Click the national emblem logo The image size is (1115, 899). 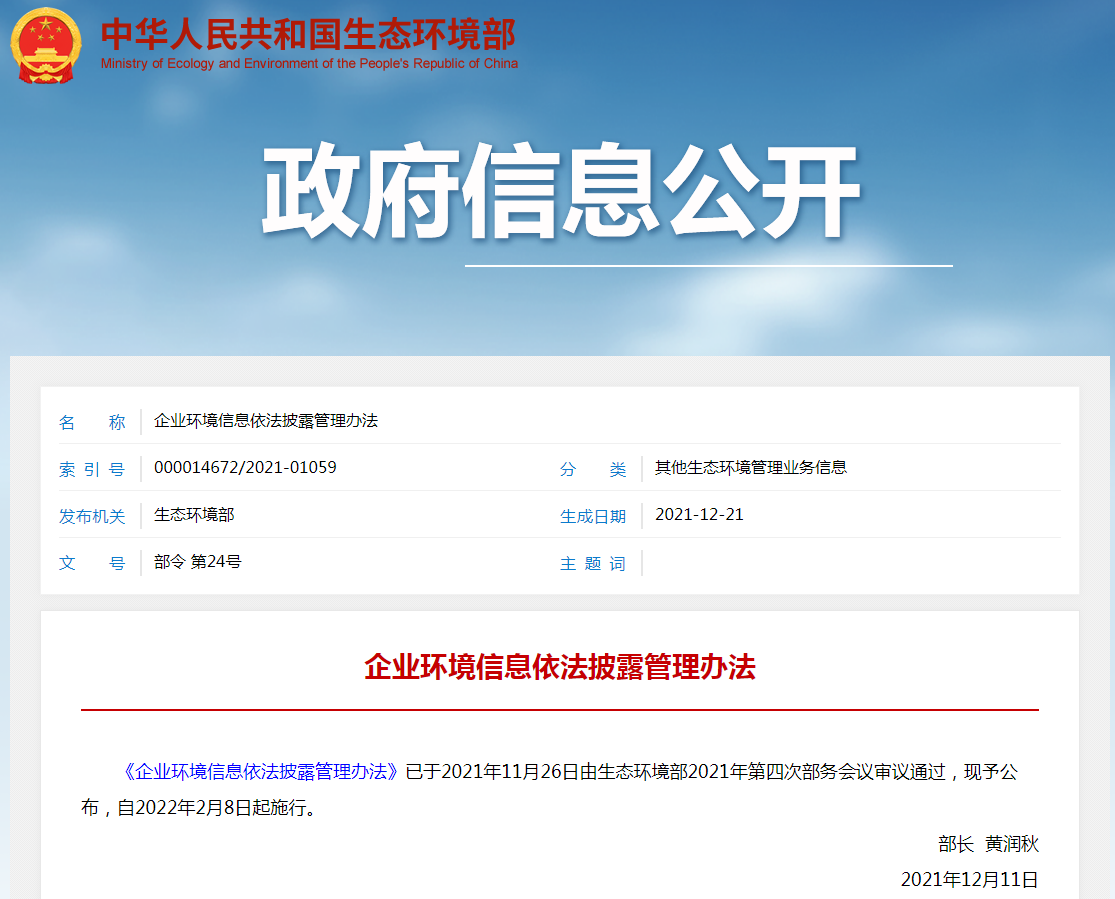click(x=46, y=46)
